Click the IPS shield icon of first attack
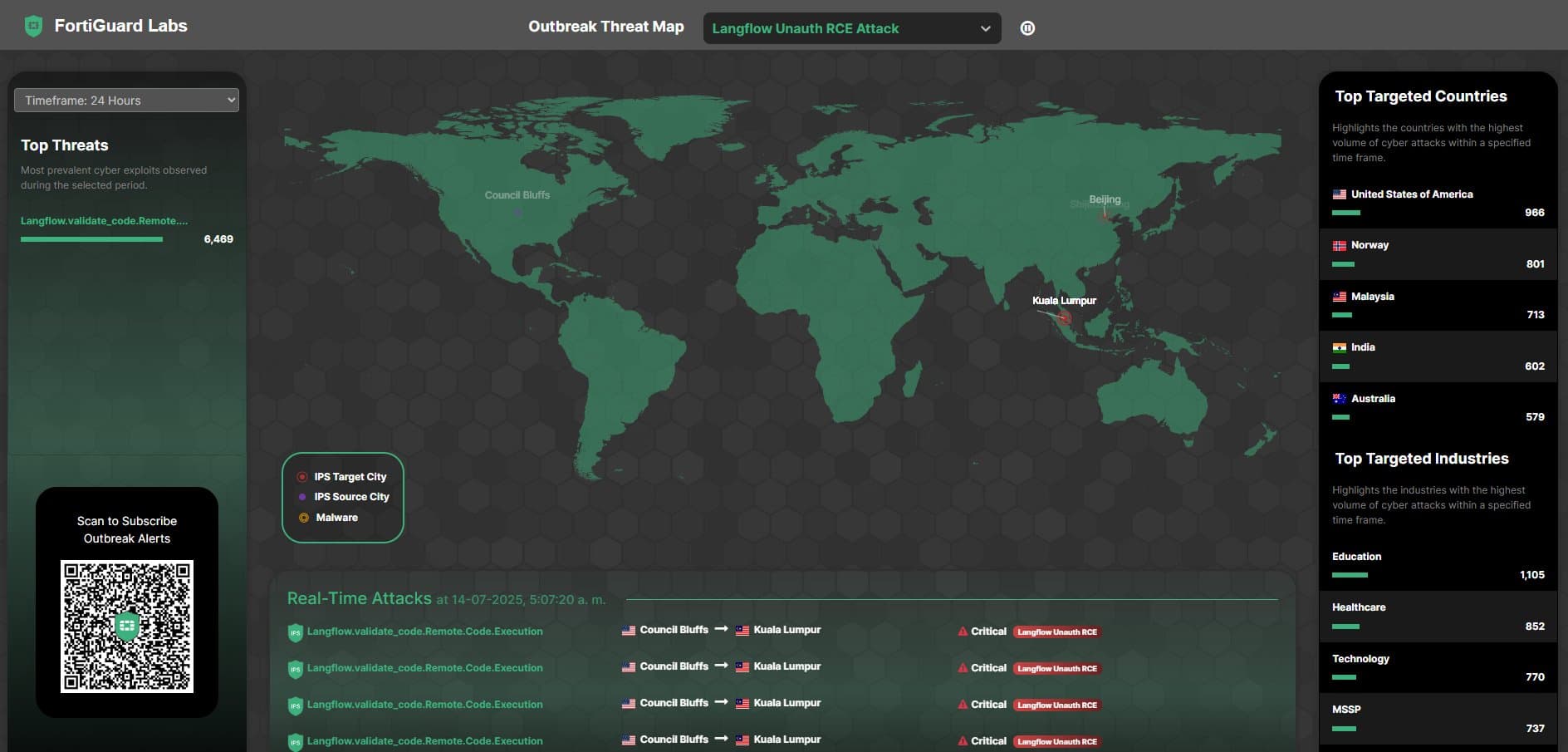Viewport: 1568px width, 752px height. [x=295, y=633]
